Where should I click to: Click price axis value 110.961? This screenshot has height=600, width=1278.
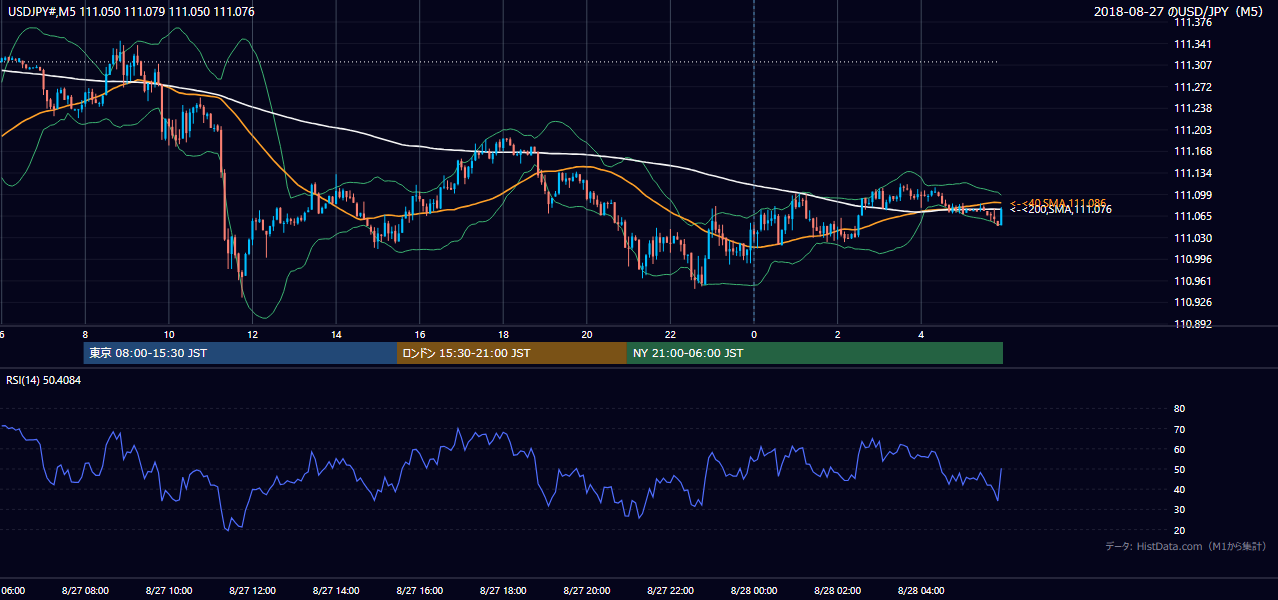(x=1194, y=281)
